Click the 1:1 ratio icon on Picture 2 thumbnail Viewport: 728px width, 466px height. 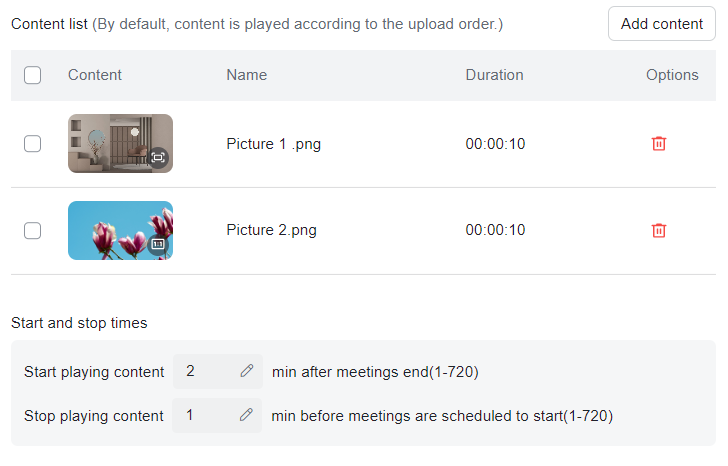(x=158, y=244)
